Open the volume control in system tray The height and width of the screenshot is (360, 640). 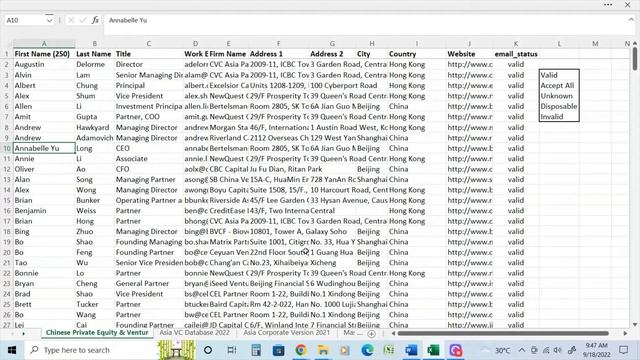(558, 350)
